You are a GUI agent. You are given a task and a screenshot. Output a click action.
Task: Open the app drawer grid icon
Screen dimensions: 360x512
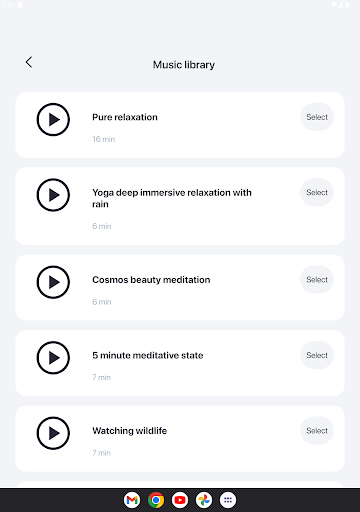click(228, 500)
